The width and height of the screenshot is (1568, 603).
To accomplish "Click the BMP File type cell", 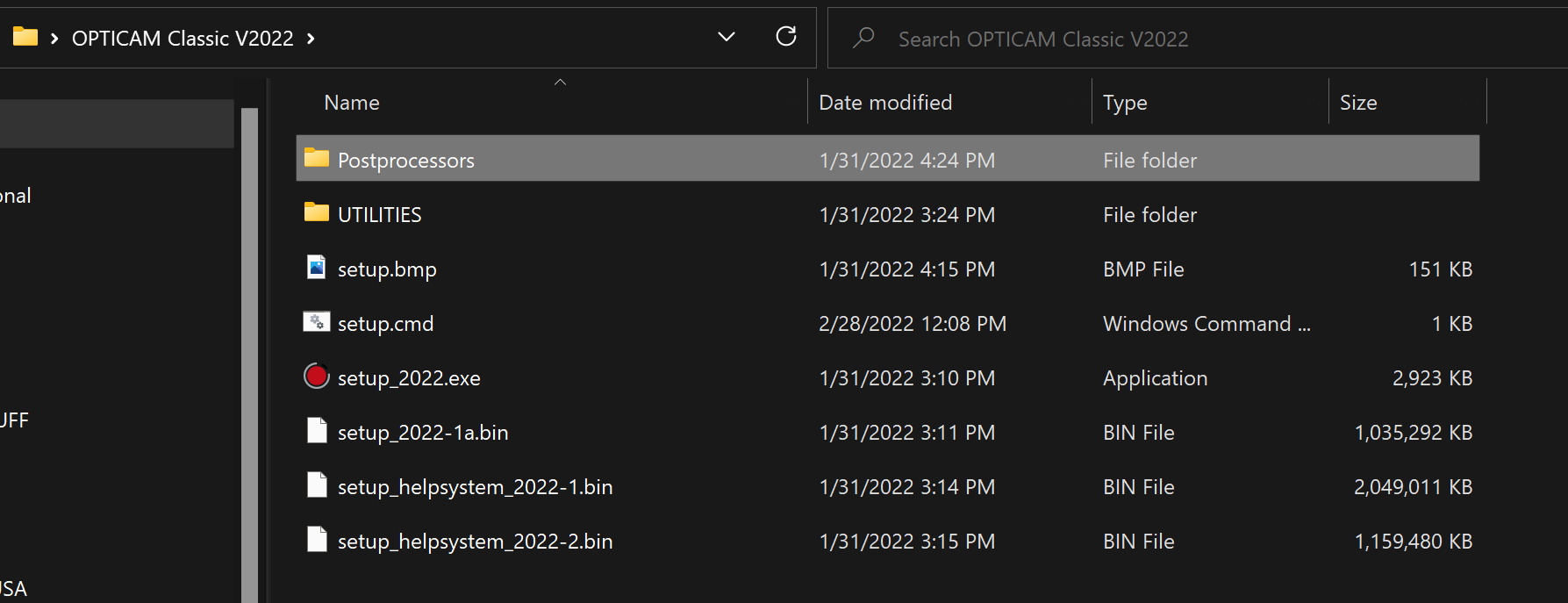I will tap(1143, 269).
